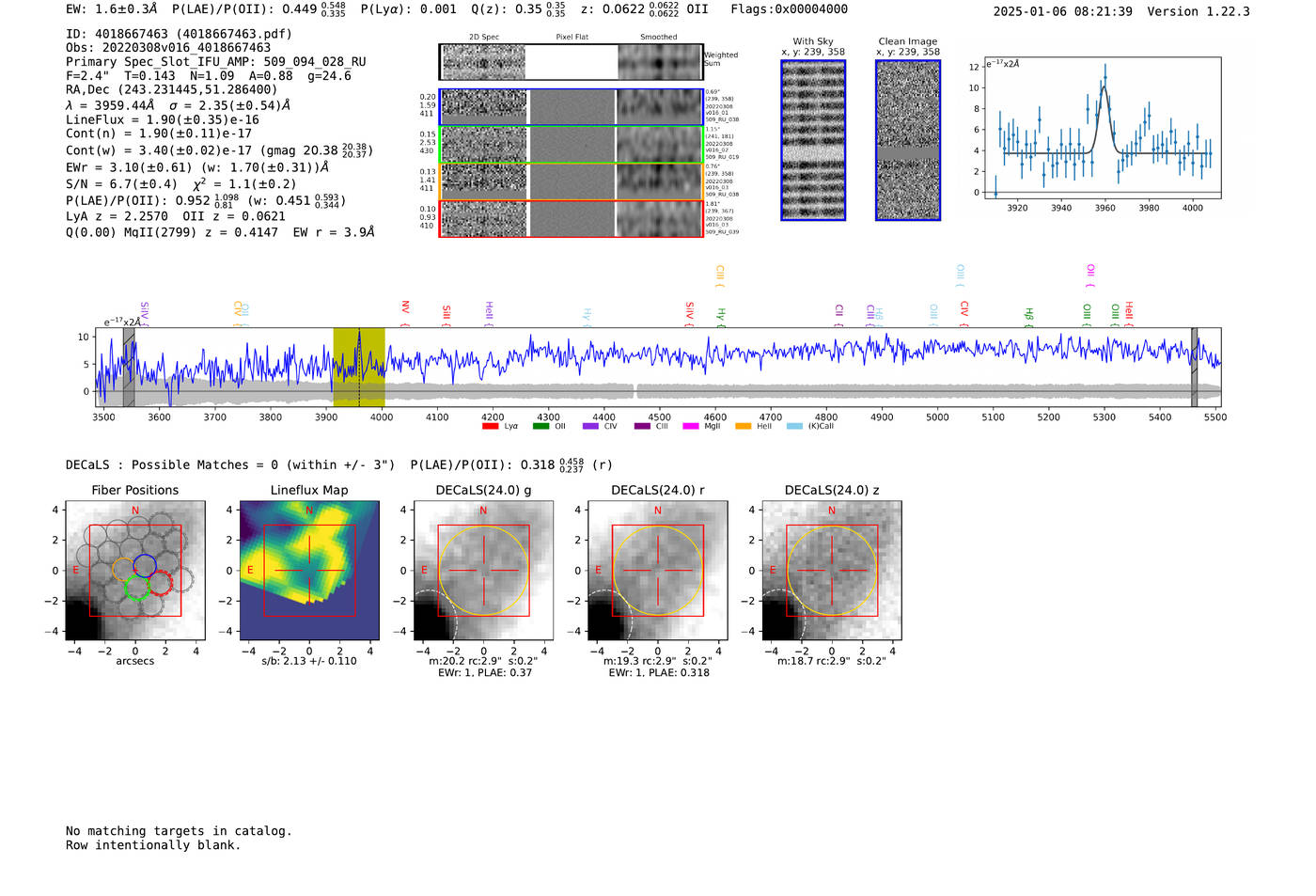Click the blue-bordered 2D spectrum row
This screenshot has width=1316, height=896.
571,107
